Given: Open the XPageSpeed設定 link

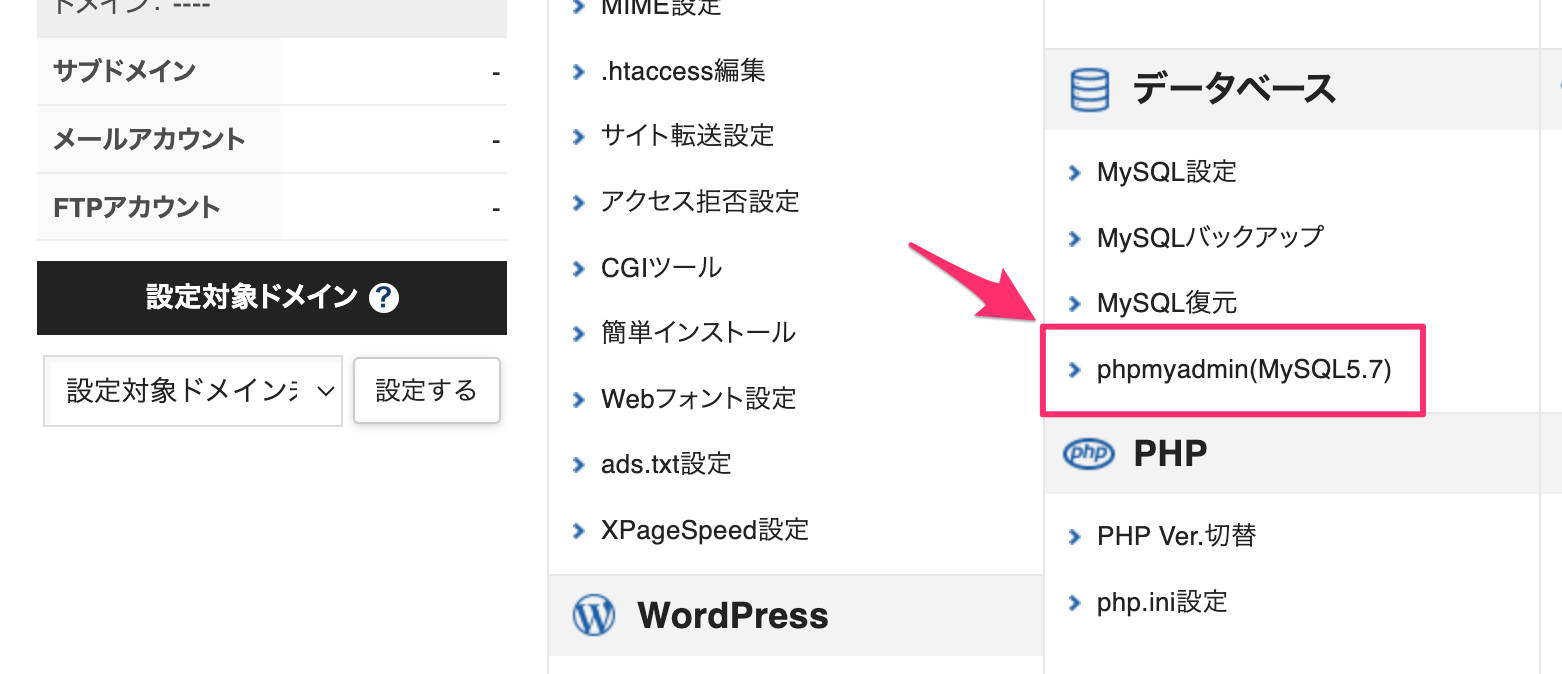Looking at the screenshot, I should (x=705, y=529).
